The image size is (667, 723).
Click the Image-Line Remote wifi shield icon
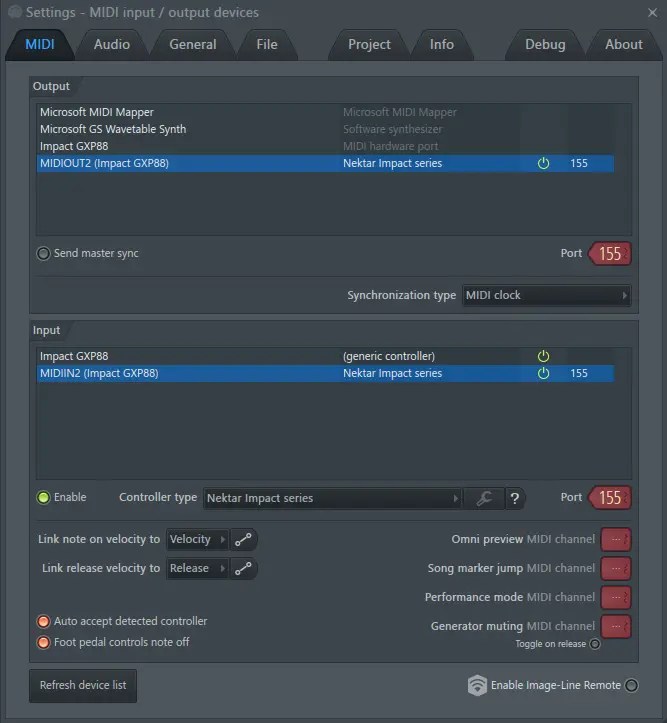click(x=477, y=685)
